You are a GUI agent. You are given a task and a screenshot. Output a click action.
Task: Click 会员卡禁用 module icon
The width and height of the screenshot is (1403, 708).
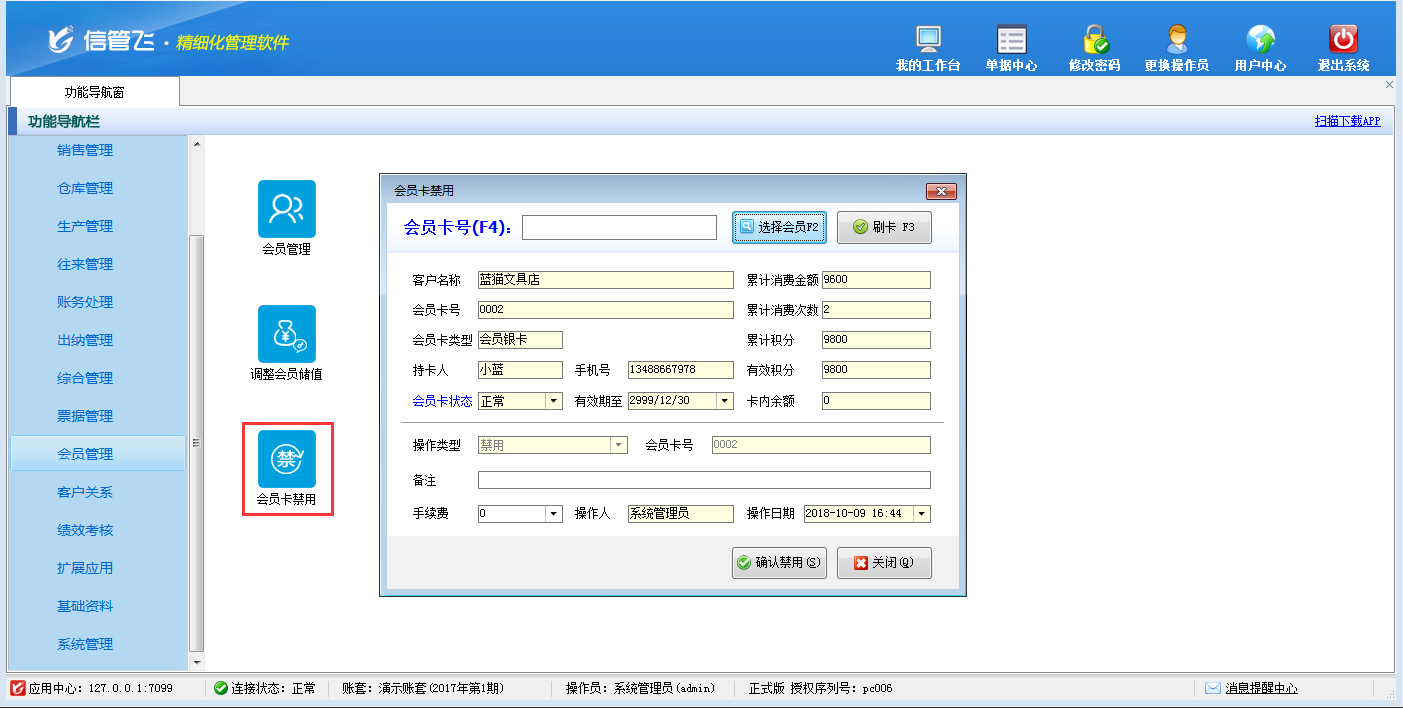coord(287,459)
